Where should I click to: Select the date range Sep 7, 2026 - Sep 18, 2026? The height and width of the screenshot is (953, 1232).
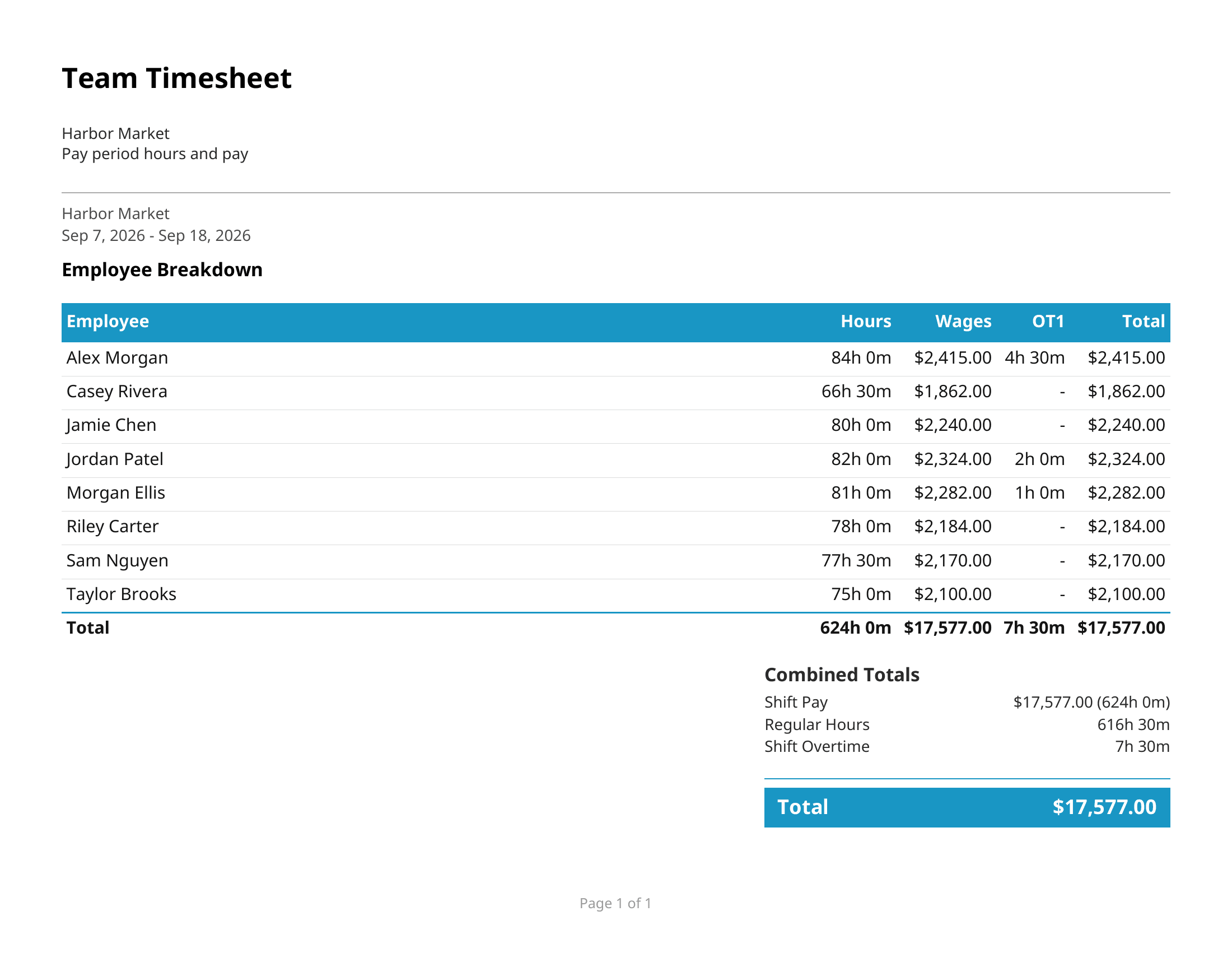pyautogui.click(x=156, y=235)
